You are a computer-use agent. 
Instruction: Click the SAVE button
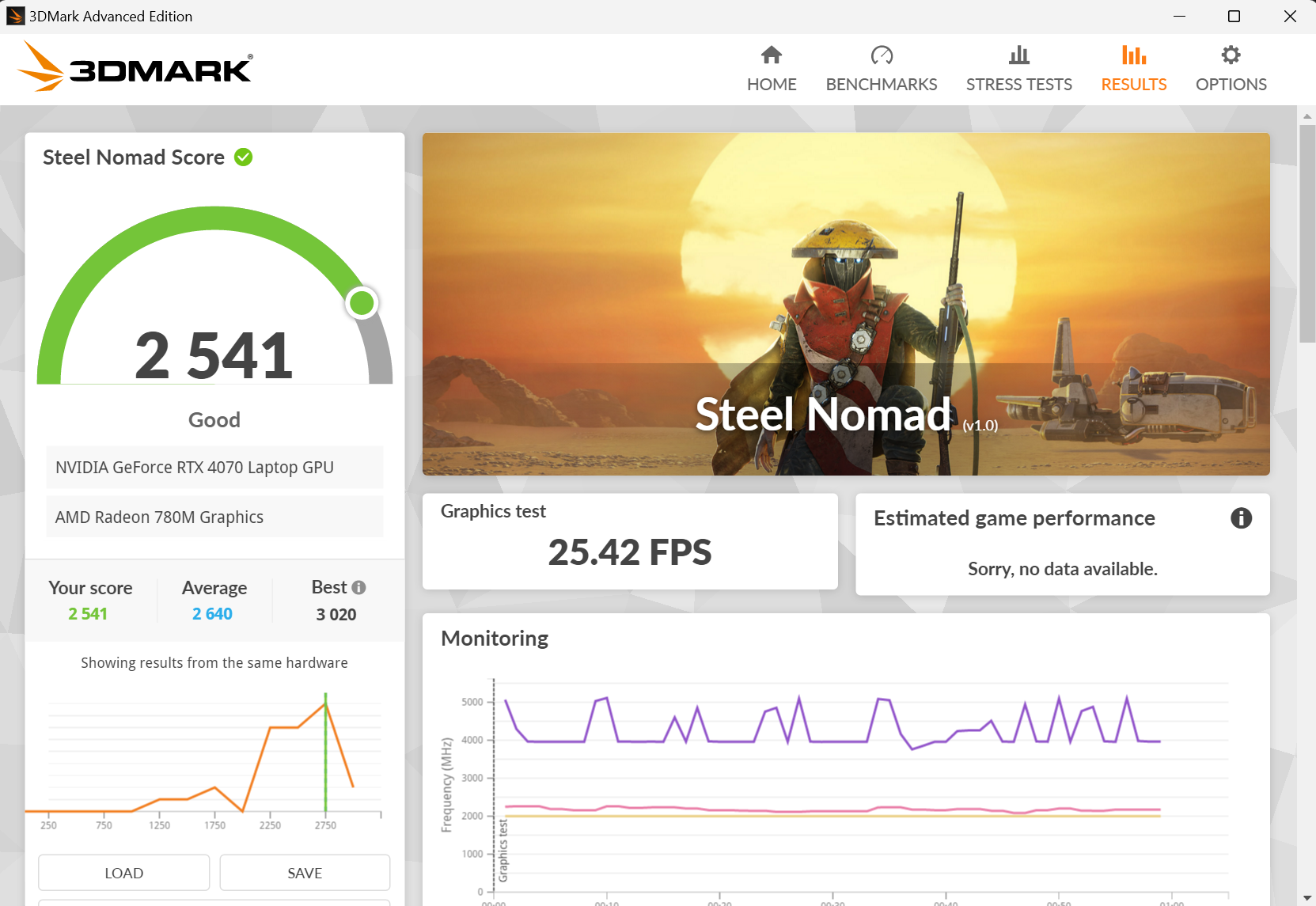point(305,873)
